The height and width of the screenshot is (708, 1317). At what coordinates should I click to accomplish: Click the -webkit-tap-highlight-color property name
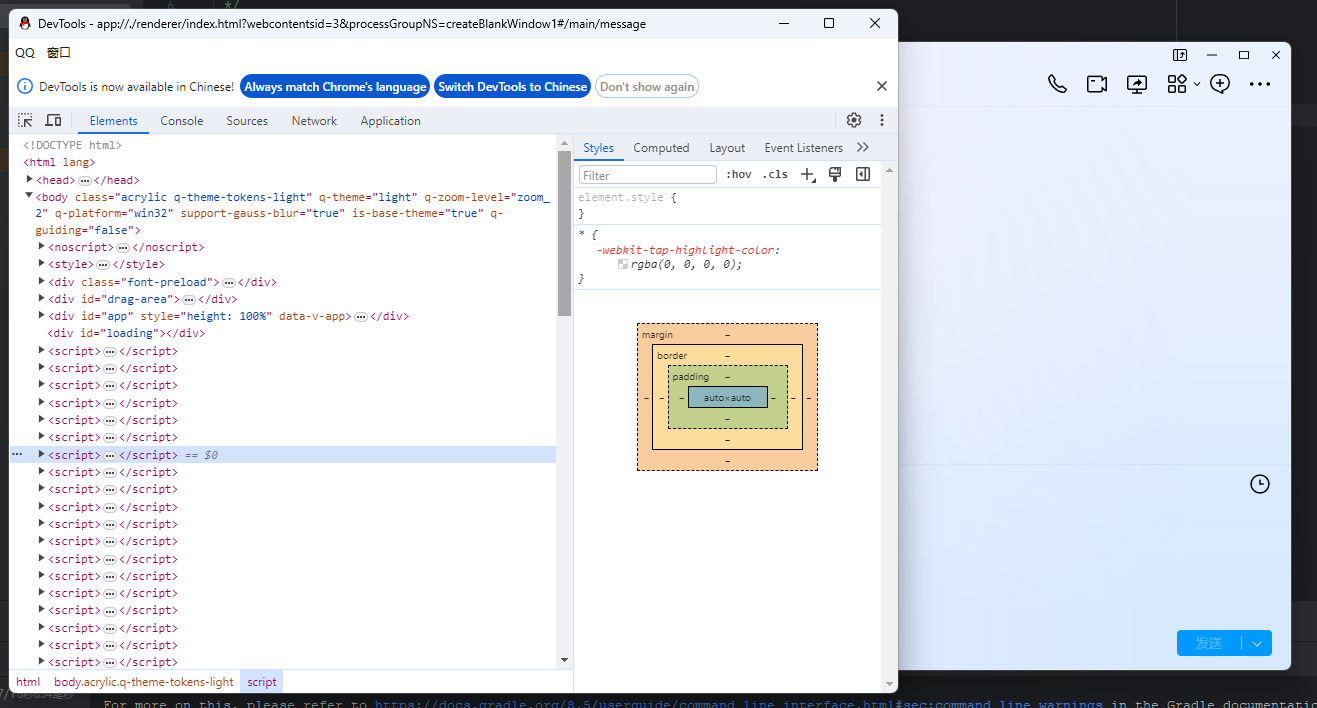(x=687, y=250)
